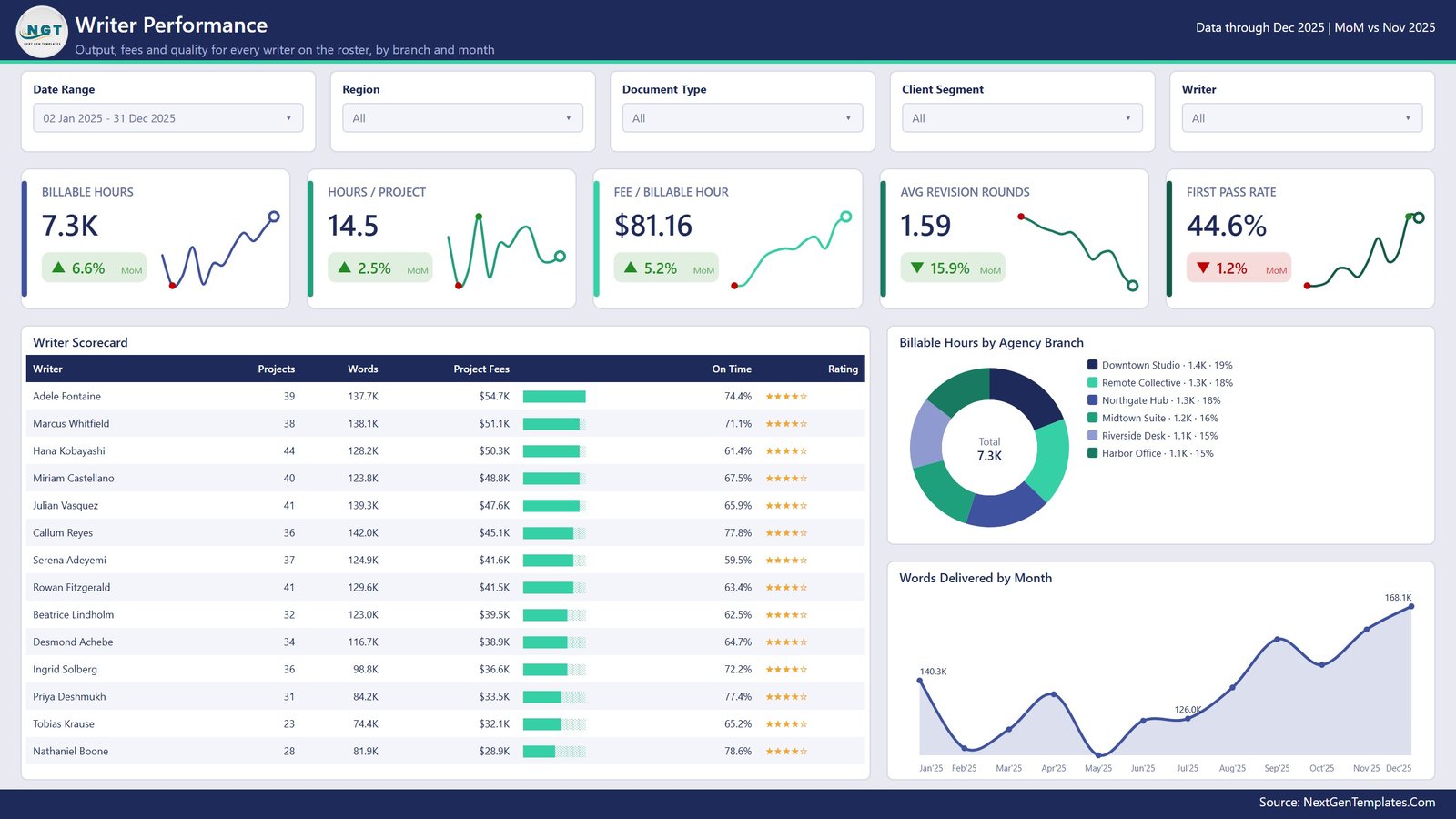Click Callum Reyes's words value 142.0K

coord(363,532)
